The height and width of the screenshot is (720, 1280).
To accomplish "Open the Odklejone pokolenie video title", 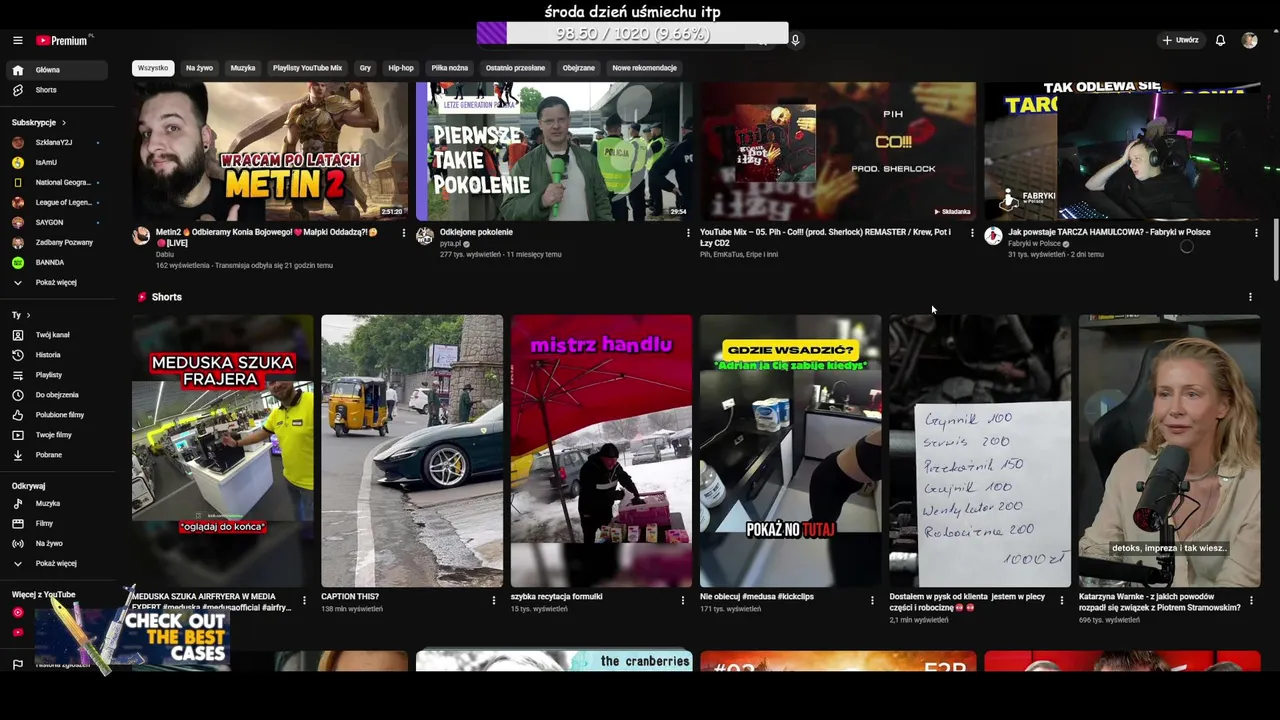I will 476,232.
